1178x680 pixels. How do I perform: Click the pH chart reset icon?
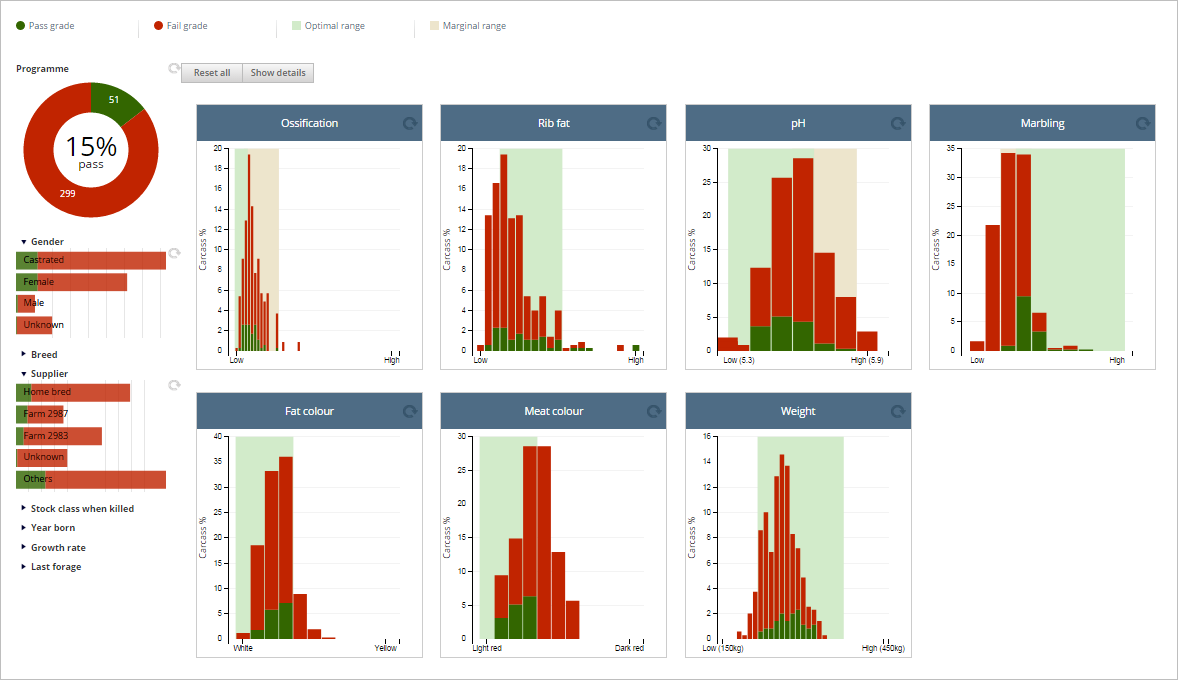point(898,123)
